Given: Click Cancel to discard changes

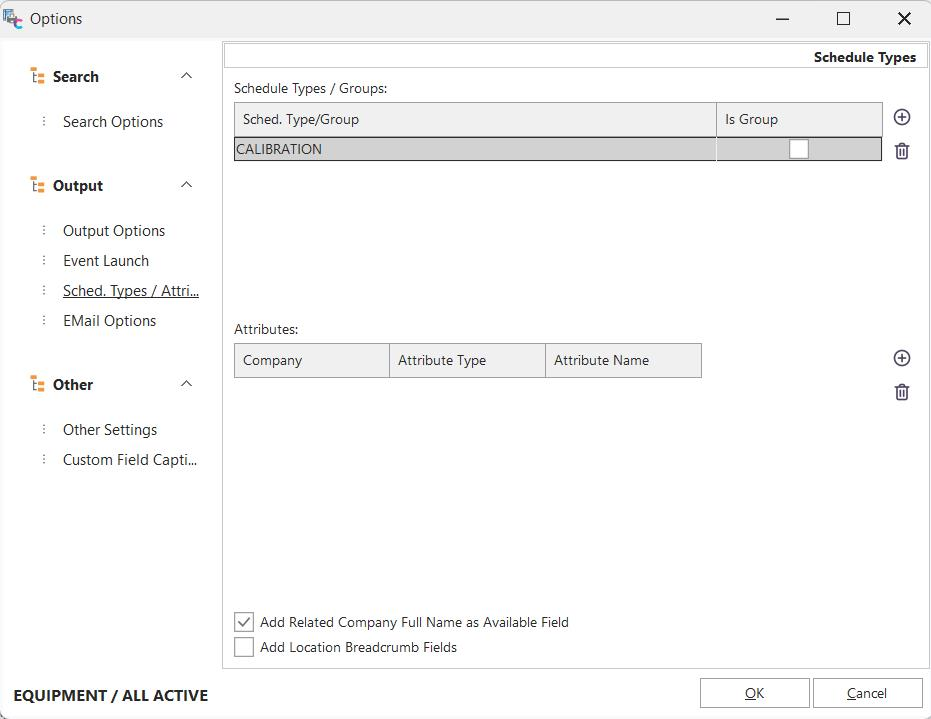Looking at the screenshot, I should [867, 693].
